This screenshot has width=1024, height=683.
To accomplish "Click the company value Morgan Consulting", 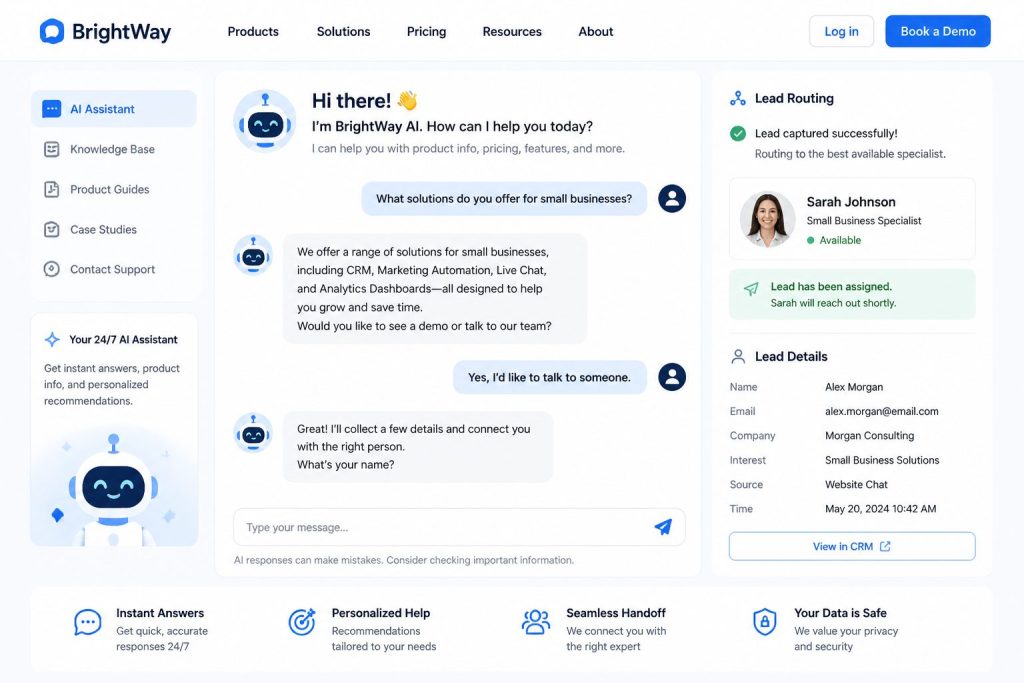I will pos(869,436).
